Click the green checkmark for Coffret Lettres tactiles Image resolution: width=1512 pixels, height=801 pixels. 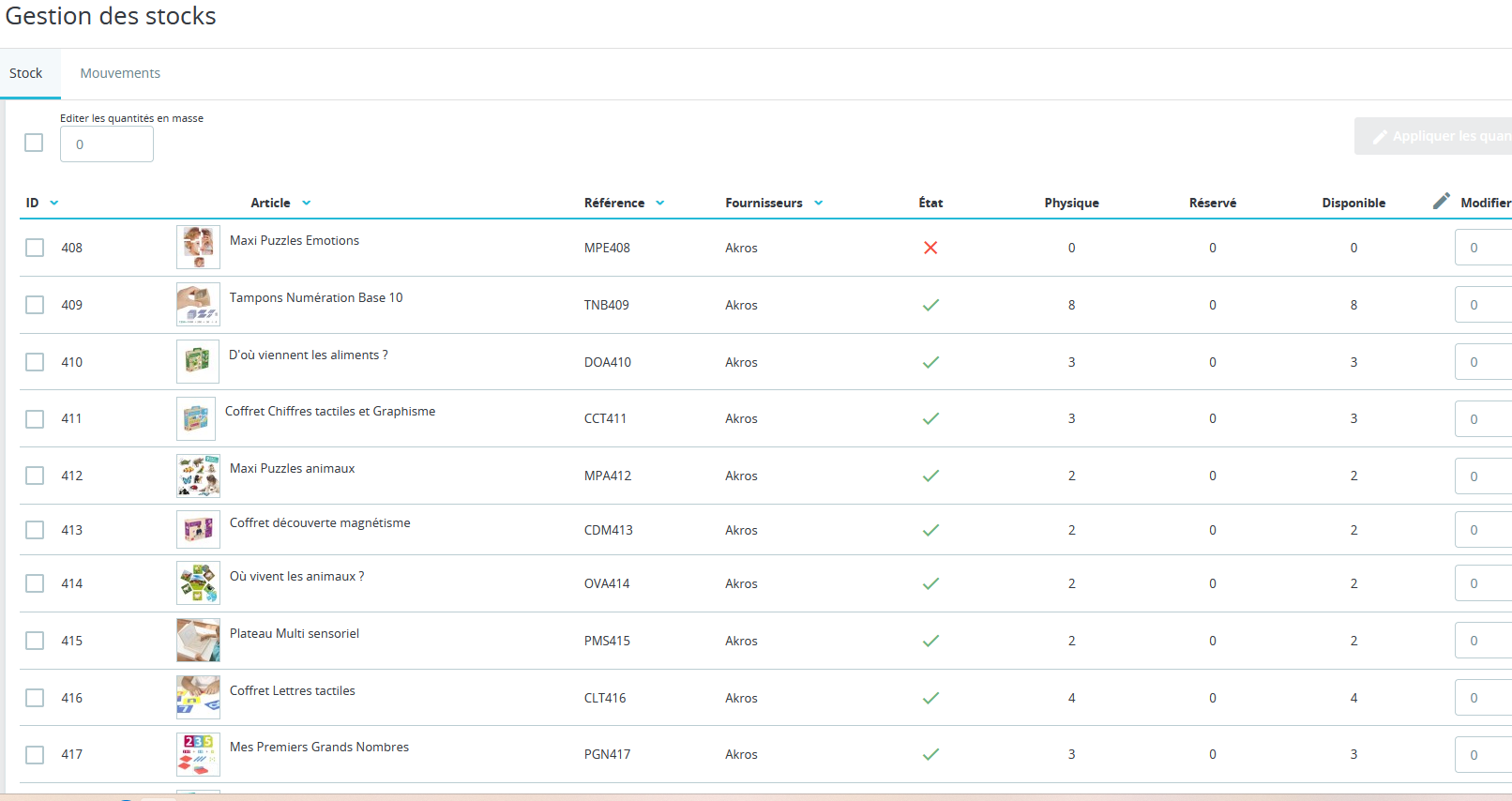click(x=930, y=698)
